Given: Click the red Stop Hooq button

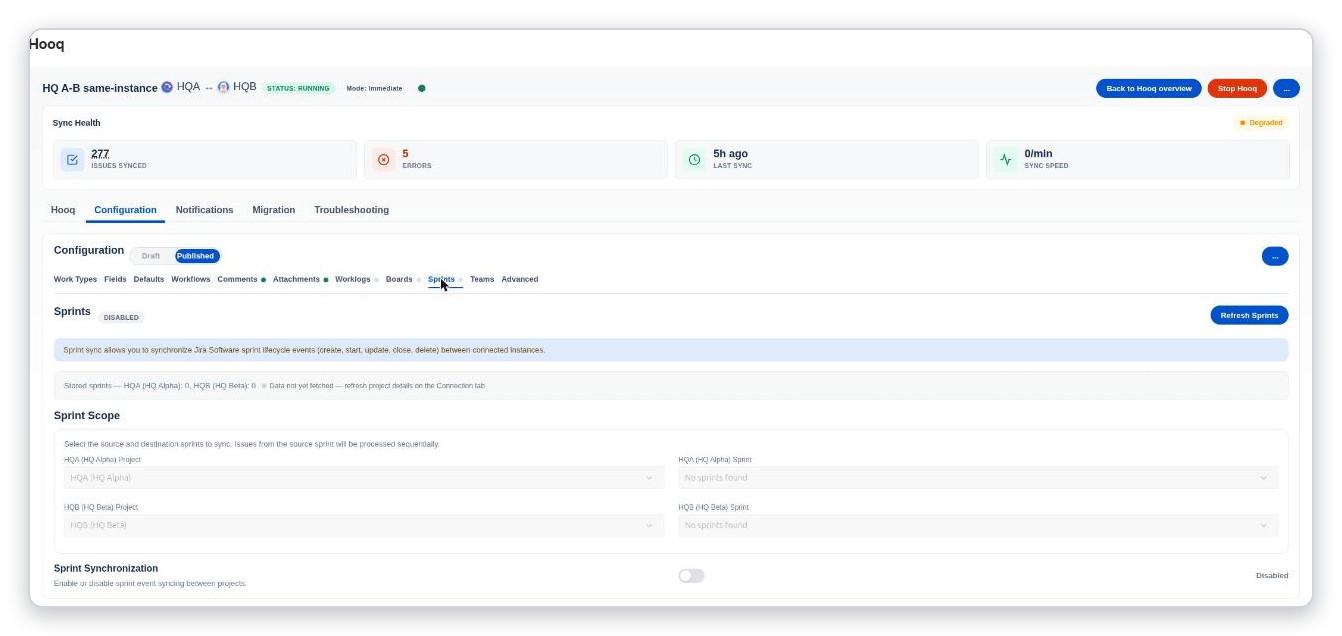Looking at the screenshot, I should (x=1237, y=88).
